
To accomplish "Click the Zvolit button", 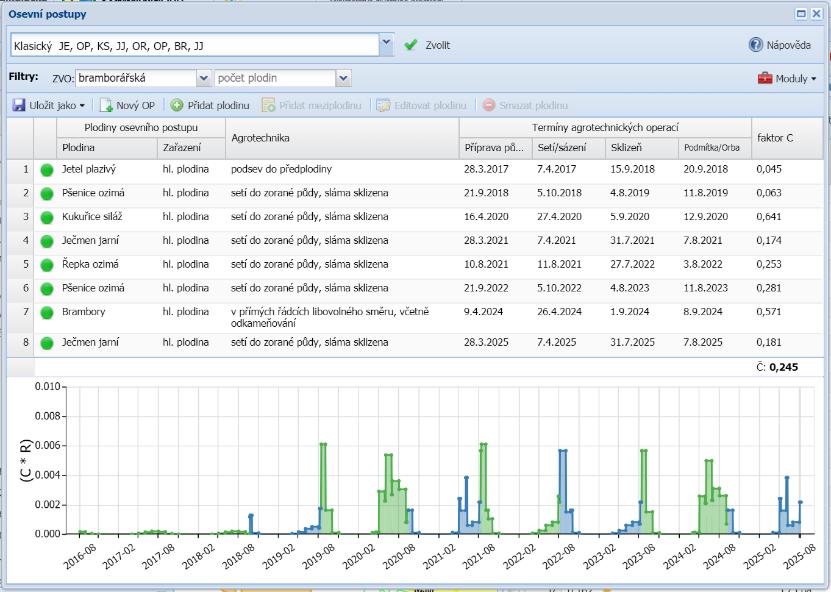I will pos(427,46).
